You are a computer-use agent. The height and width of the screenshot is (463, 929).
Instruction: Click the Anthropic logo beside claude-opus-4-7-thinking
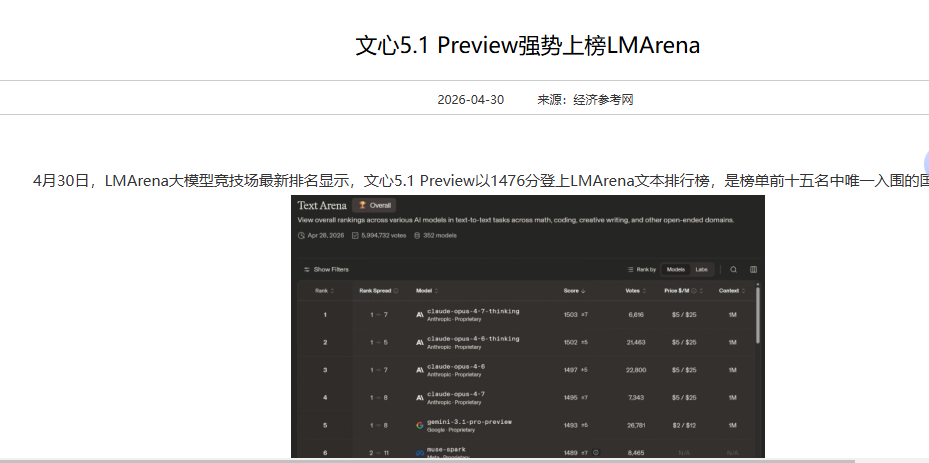tap(419, 315)
